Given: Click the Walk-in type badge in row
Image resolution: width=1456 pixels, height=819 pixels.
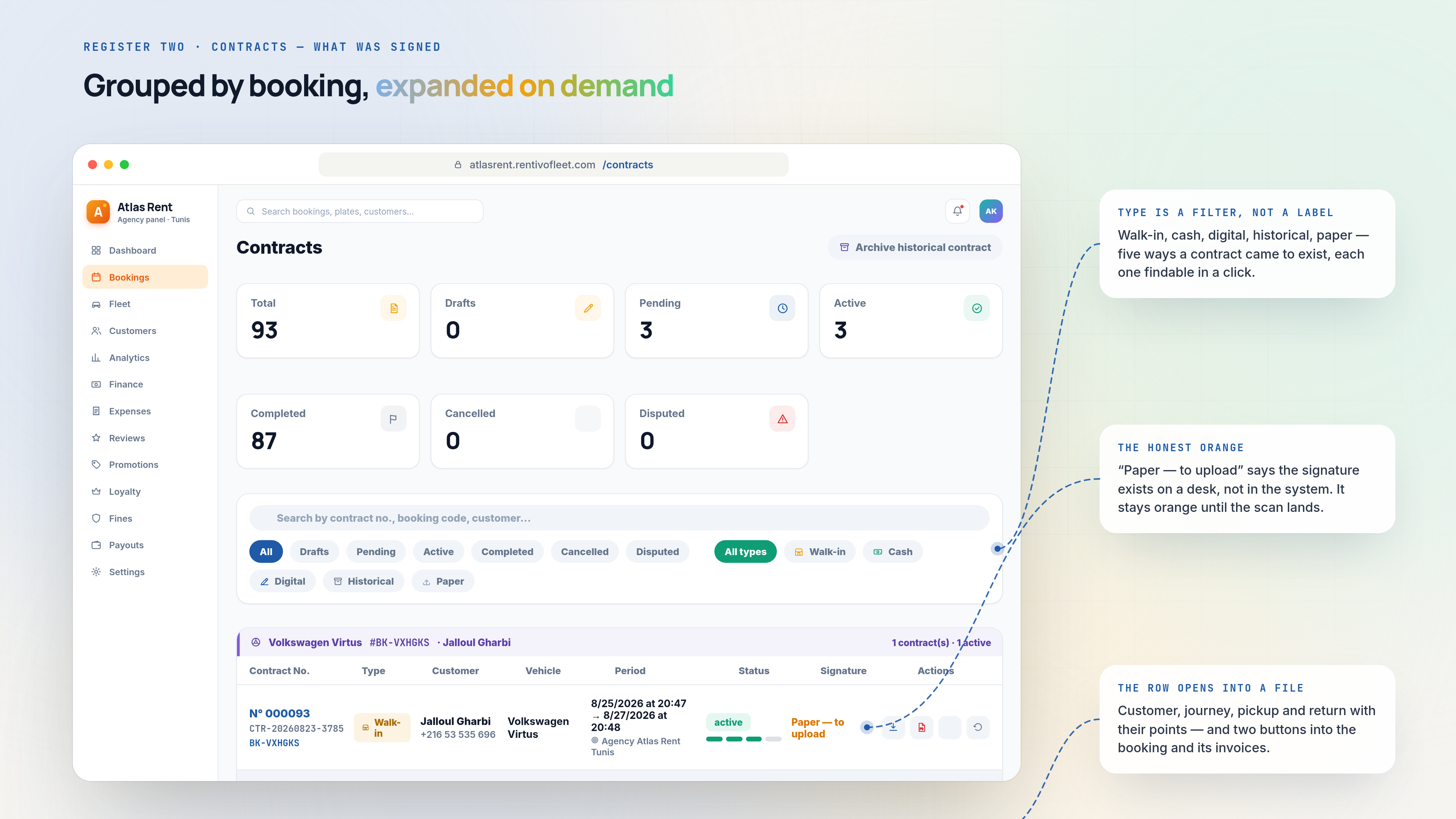Looking at the screenshot, I should (x=382, y=728).
